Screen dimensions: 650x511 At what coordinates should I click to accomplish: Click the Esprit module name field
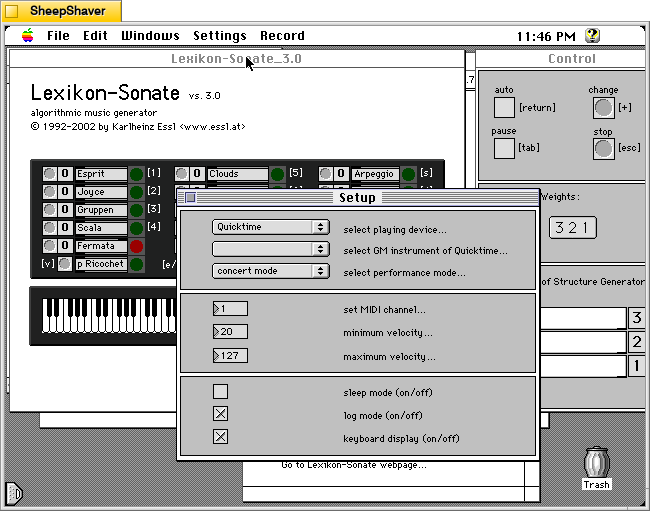(x=101, y=174)
